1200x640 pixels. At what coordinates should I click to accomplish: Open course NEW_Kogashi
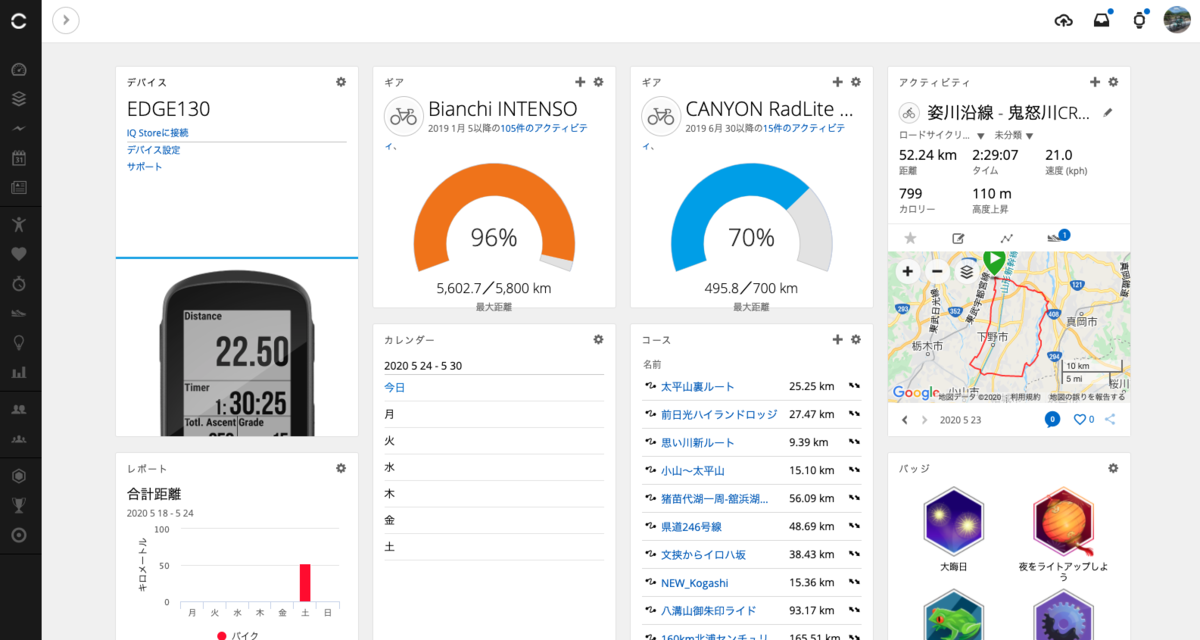tap(694, 582)
